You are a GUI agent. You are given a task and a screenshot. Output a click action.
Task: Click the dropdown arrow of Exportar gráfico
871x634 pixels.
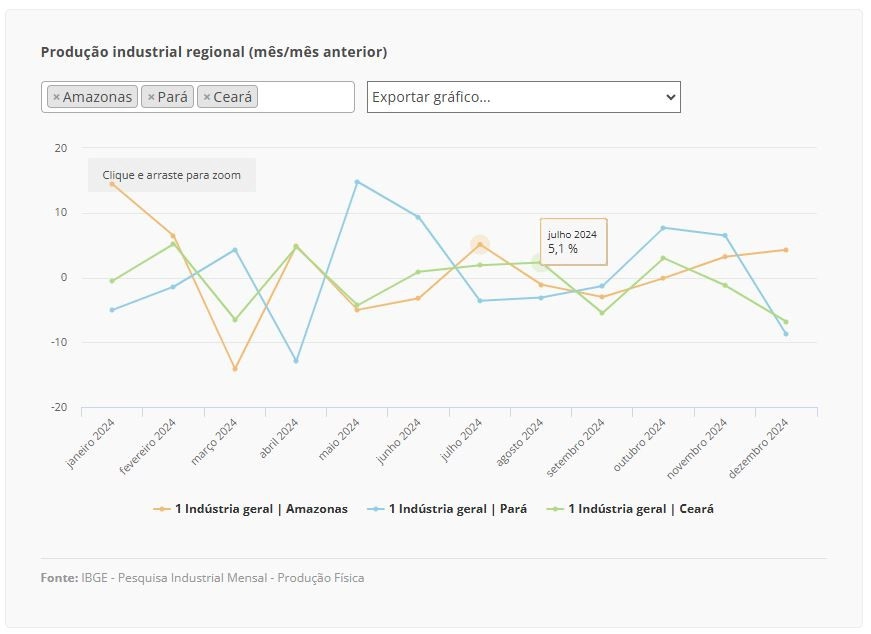coord(670,97)
